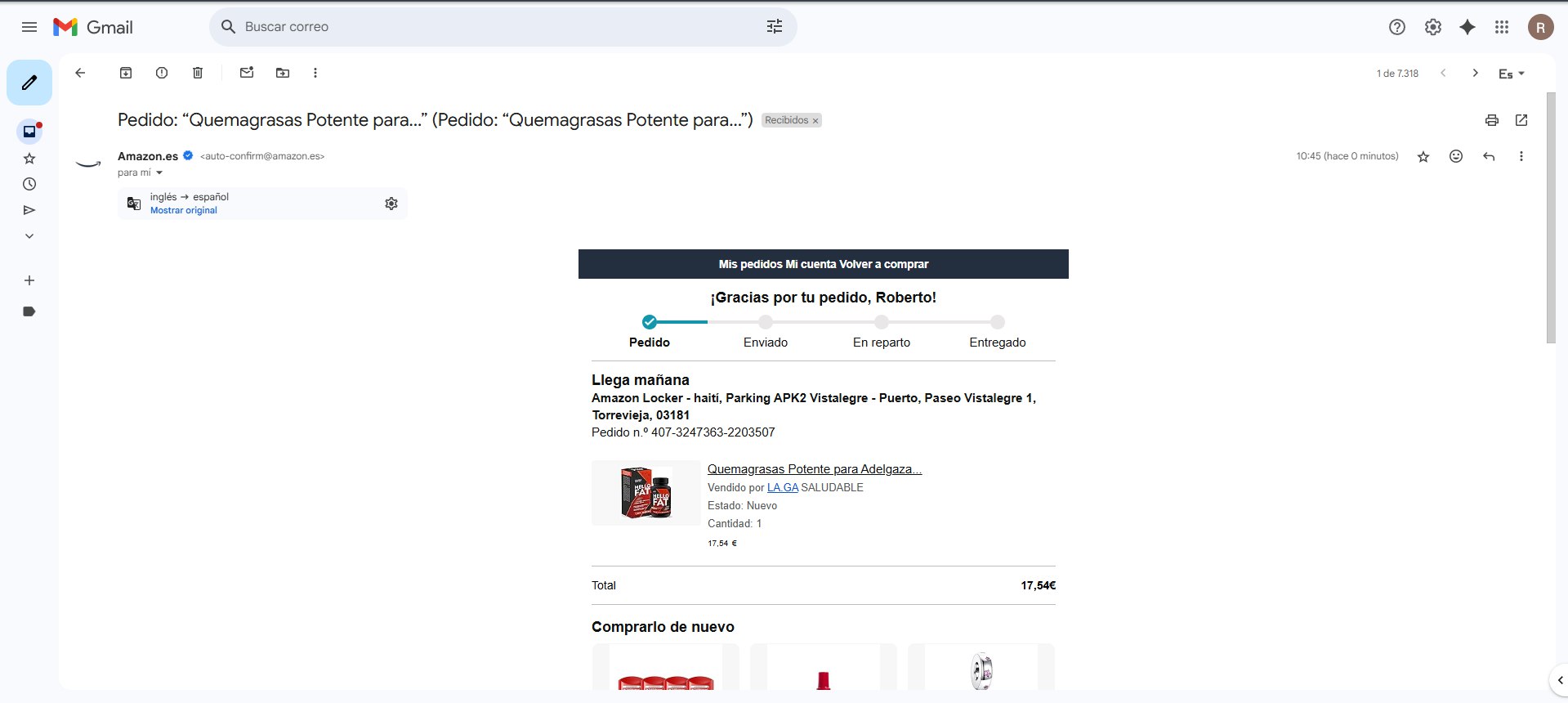Screen dimensions: 1568x703
Task: Create a new label with plus icon
Action: pyautogui.click(x=29, y=280)
